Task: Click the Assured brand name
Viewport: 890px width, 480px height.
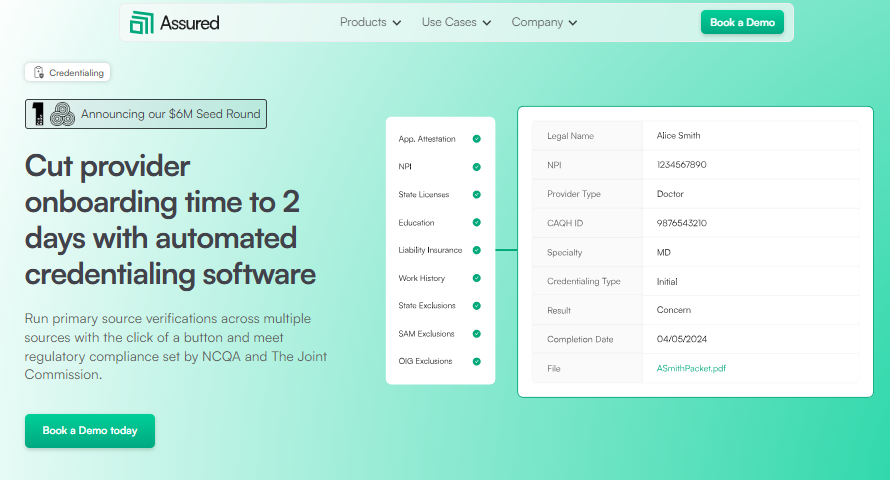Action: [x=190, y=23]
